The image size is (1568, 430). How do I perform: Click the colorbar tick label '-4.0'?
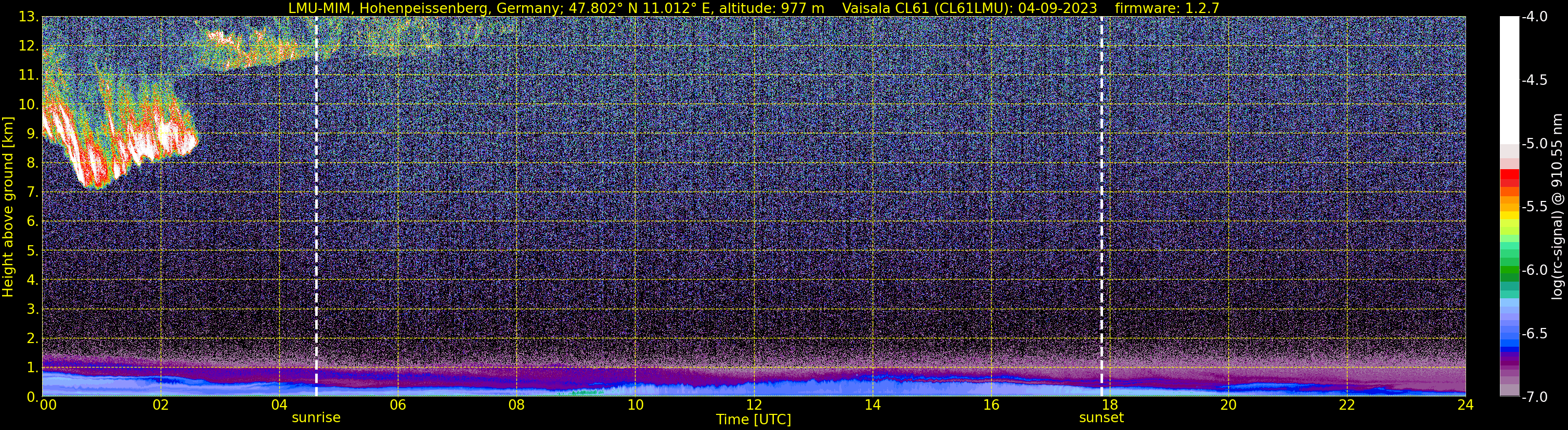click(1534, 17)
